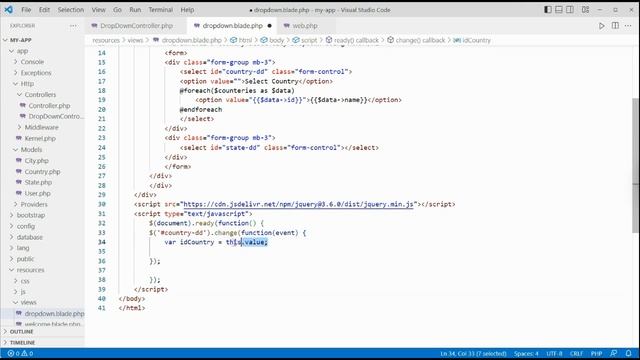Image resolution: width=640 pixels, height=360 pixels.
Task: Select change() callback in breadcrumb
Action: click(x=416, y=40)
